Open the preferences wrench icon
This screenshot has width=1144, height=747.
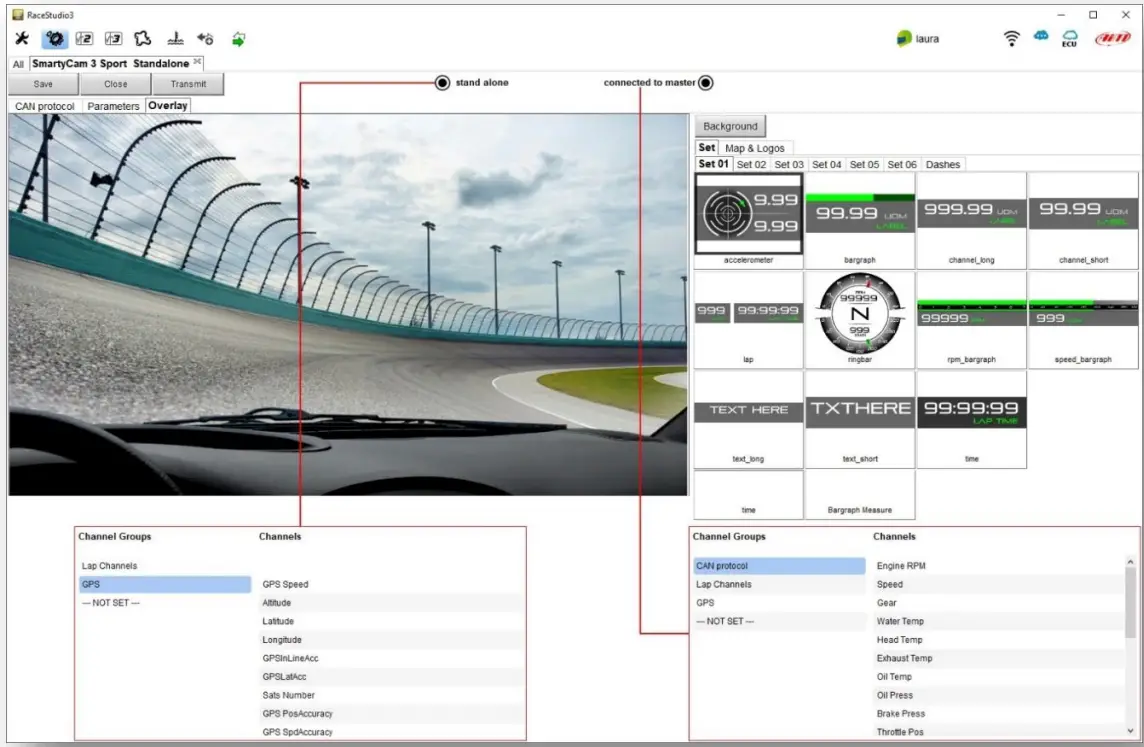coord(21,39)
